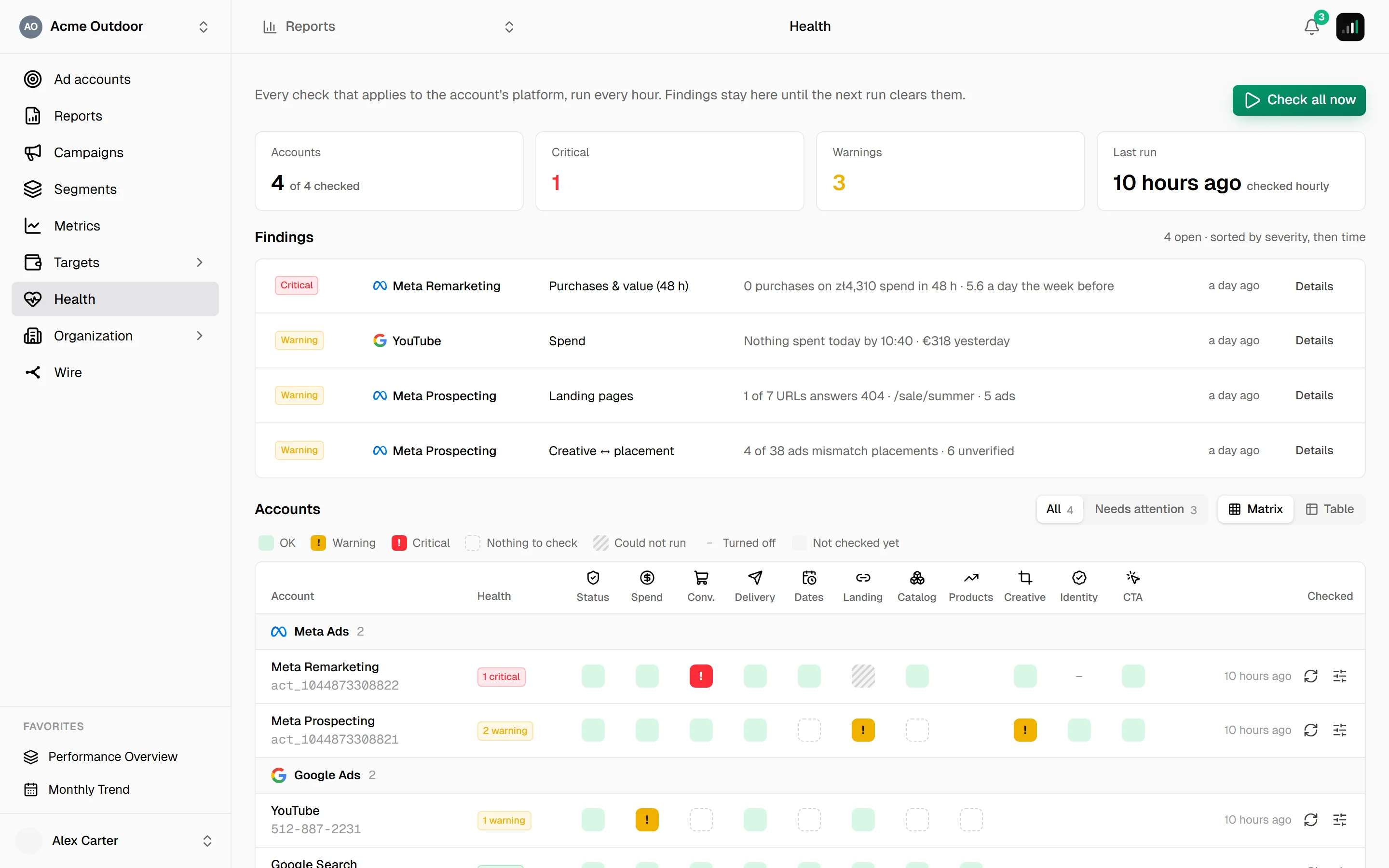Click the could-not-run Landing cell for Meta Remarketing
Screen dimensions: 1389x868
[x=863, y=676]
